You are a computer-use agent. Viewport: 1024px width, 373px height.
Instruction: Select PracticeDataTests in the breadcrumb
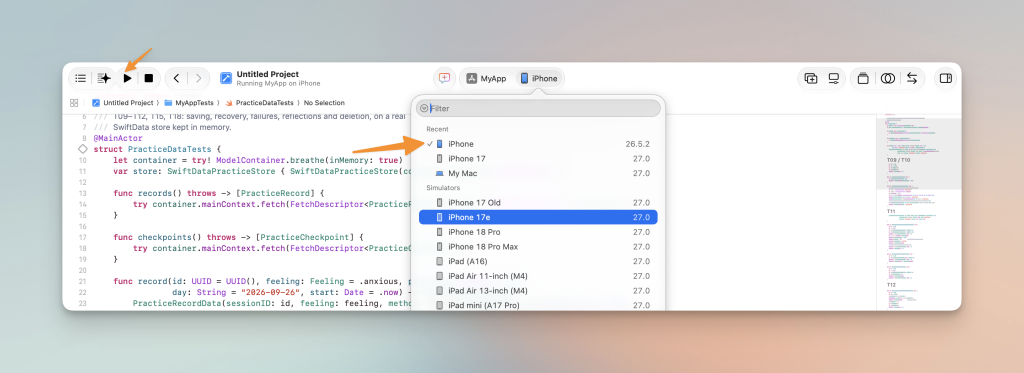(259, 103)
